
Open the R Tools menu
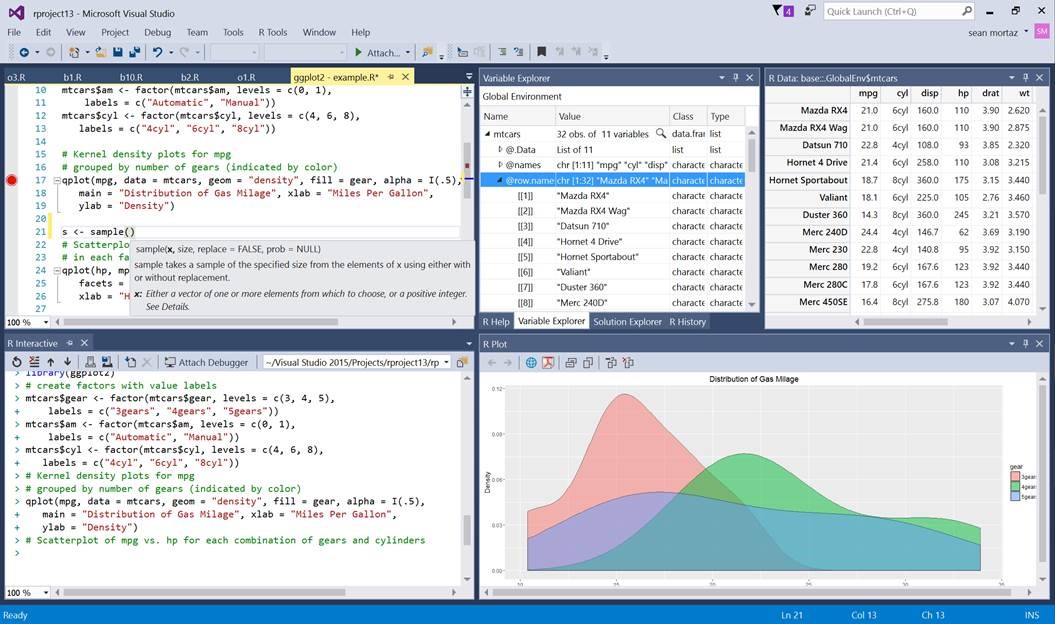click(x=272, y=31)
